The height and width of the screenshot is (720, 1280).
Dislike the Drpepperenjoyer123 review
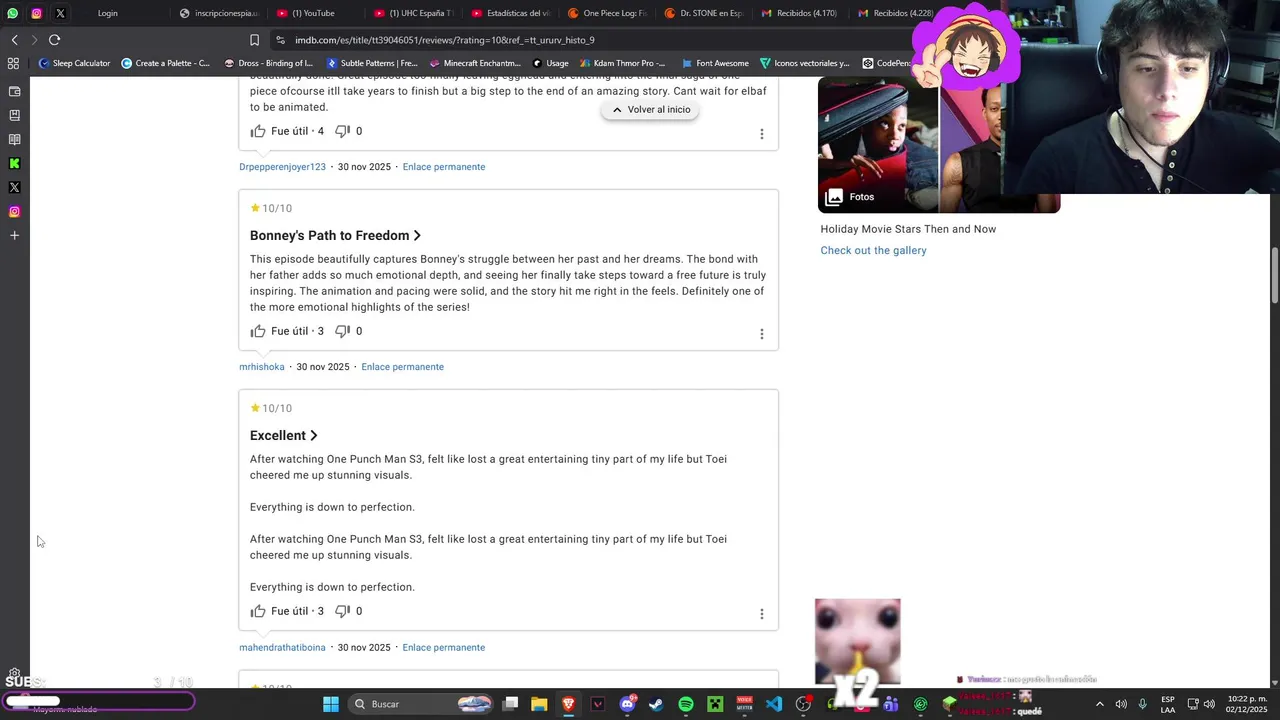342,131
